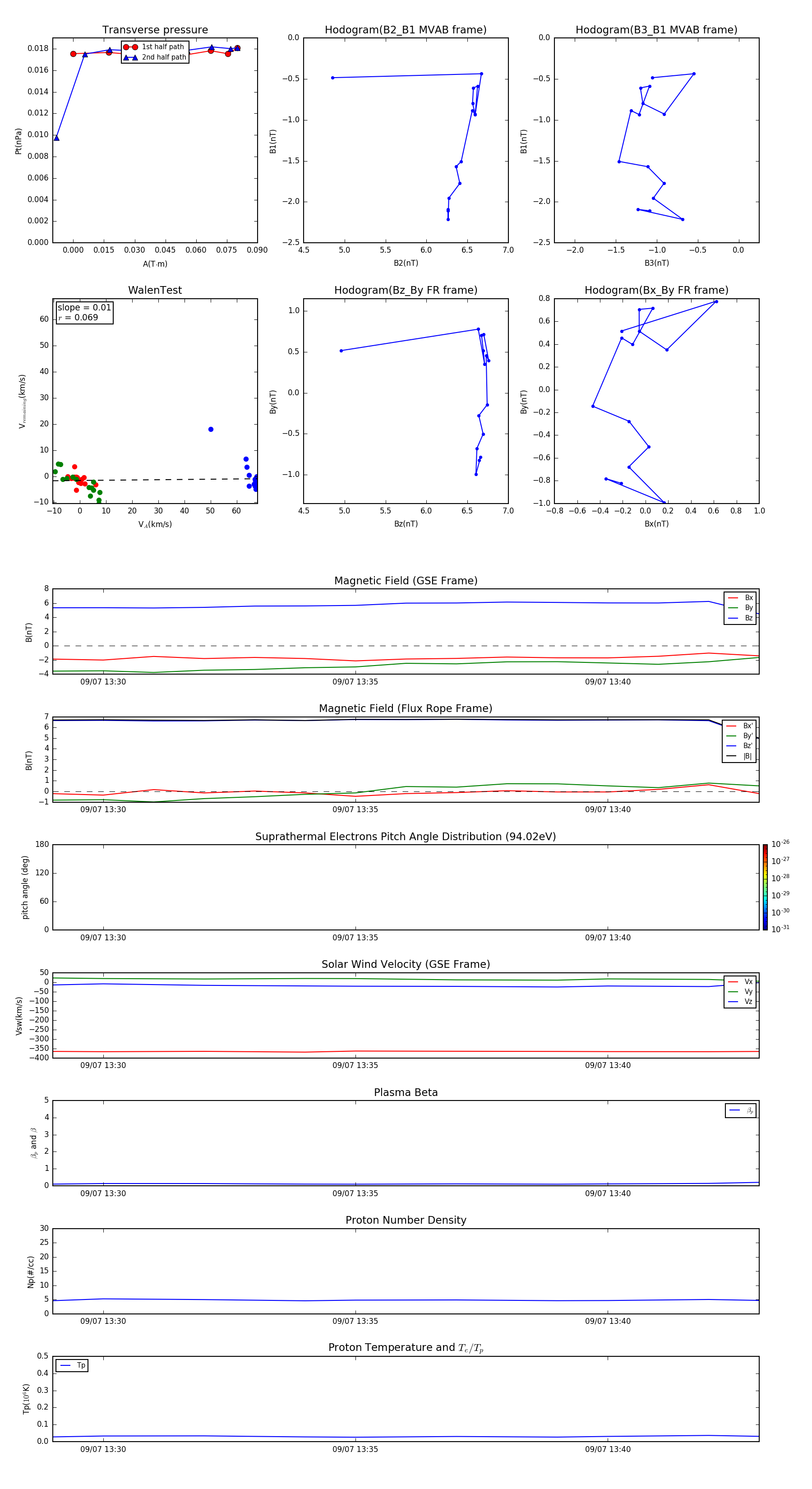This screenshot has height=1489, width=812.
Task: Click the '10^-31' colorbar label
Action: pos(780,929)
